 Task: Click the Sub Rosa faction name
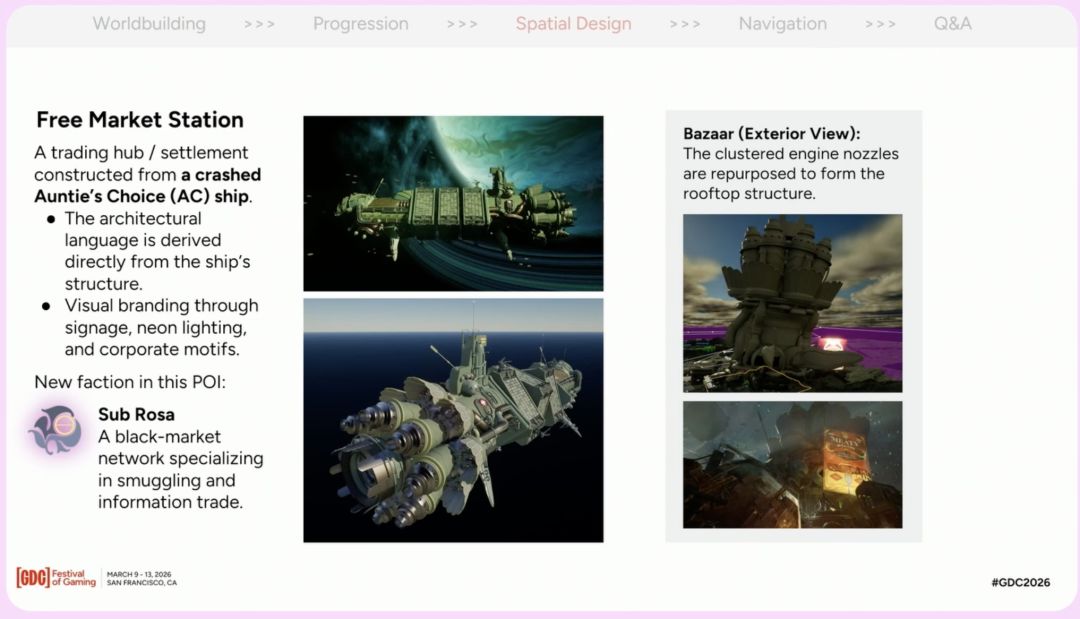136,415
